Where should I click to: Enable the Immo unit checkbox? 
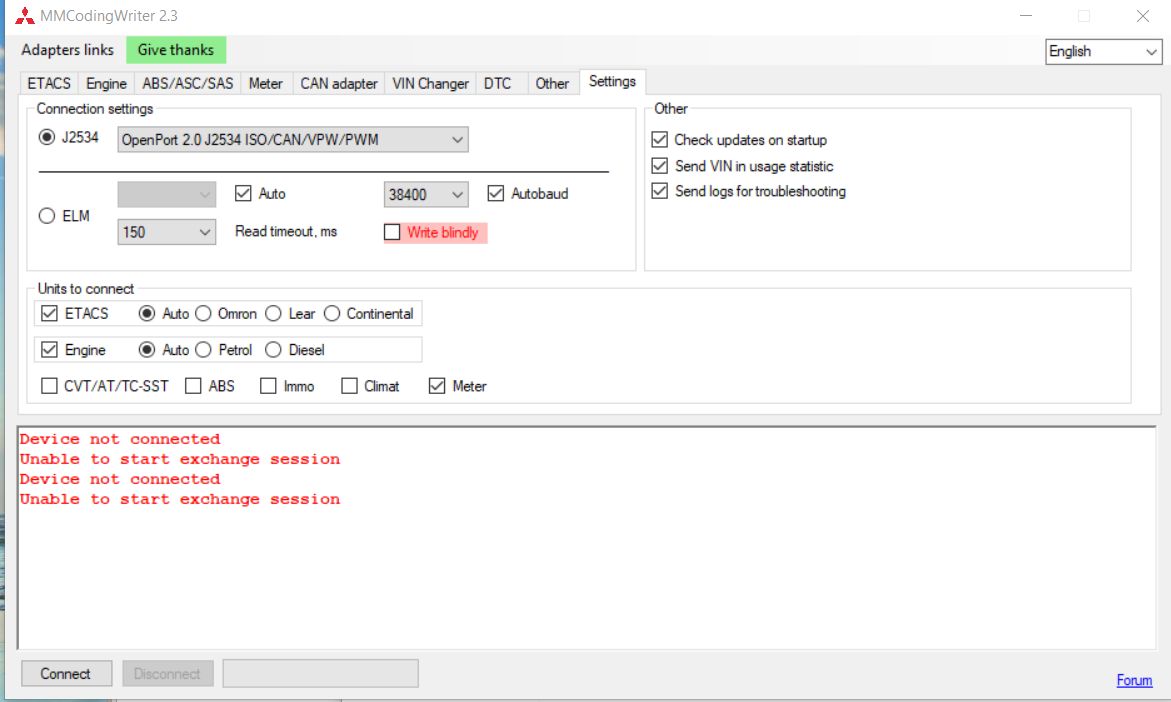point(268,386)
